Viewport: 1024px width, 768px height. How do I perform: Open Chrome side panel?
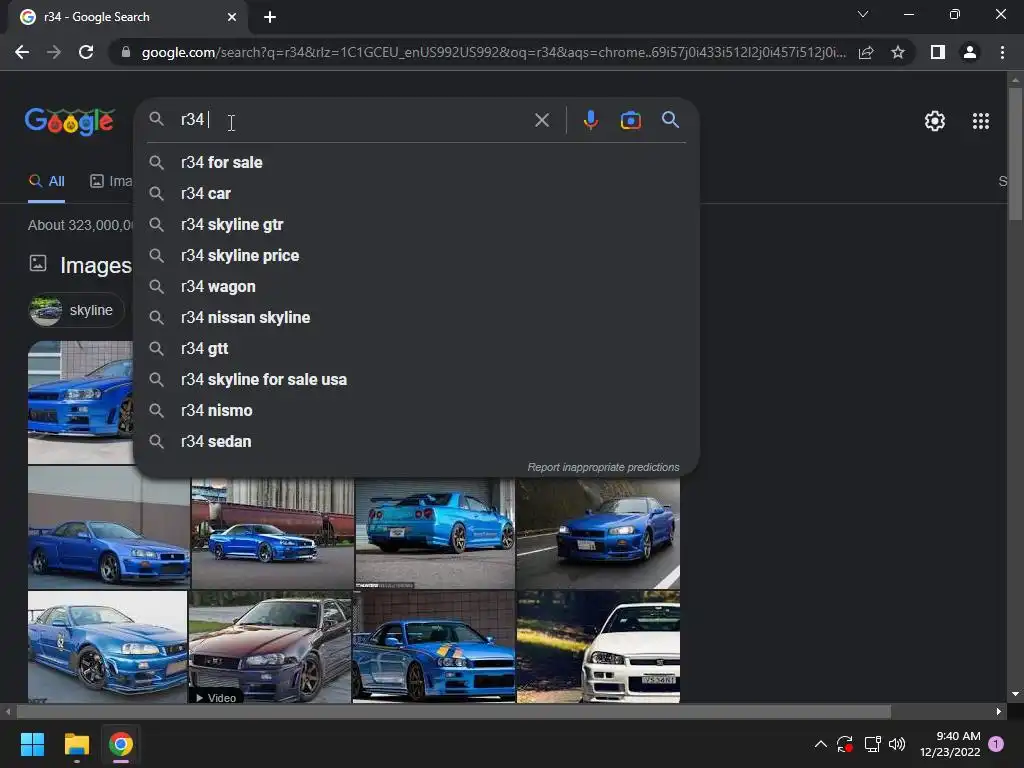938,52
